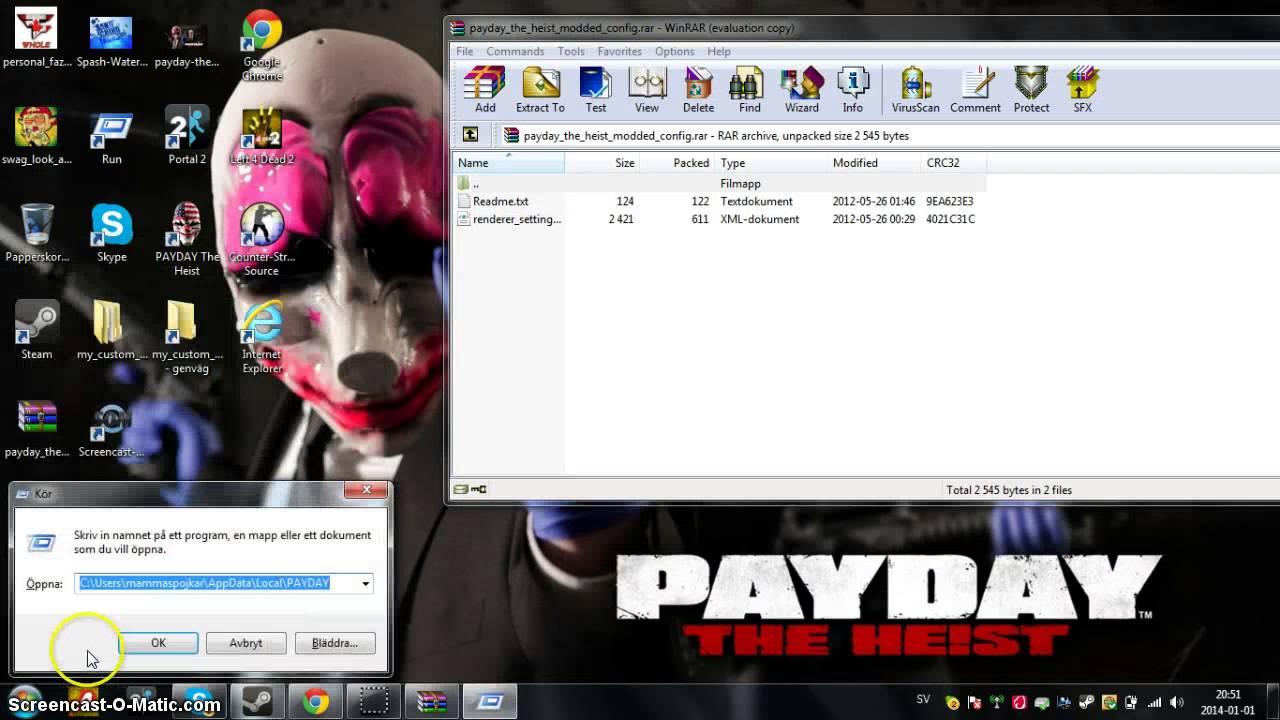1280x720 pixels.
Task: Select the Portal 2 desktop icon
Action: coord(187,135)
